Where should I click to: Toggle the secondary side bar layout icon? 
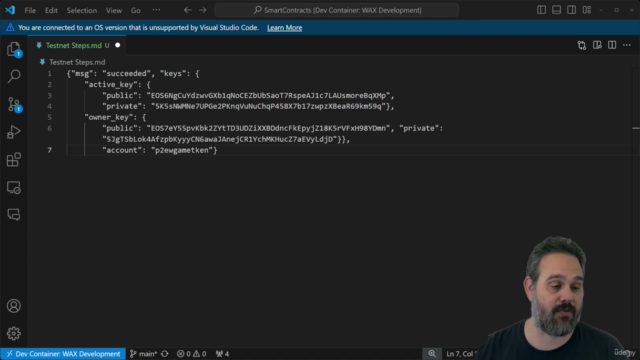pos(571,10)
